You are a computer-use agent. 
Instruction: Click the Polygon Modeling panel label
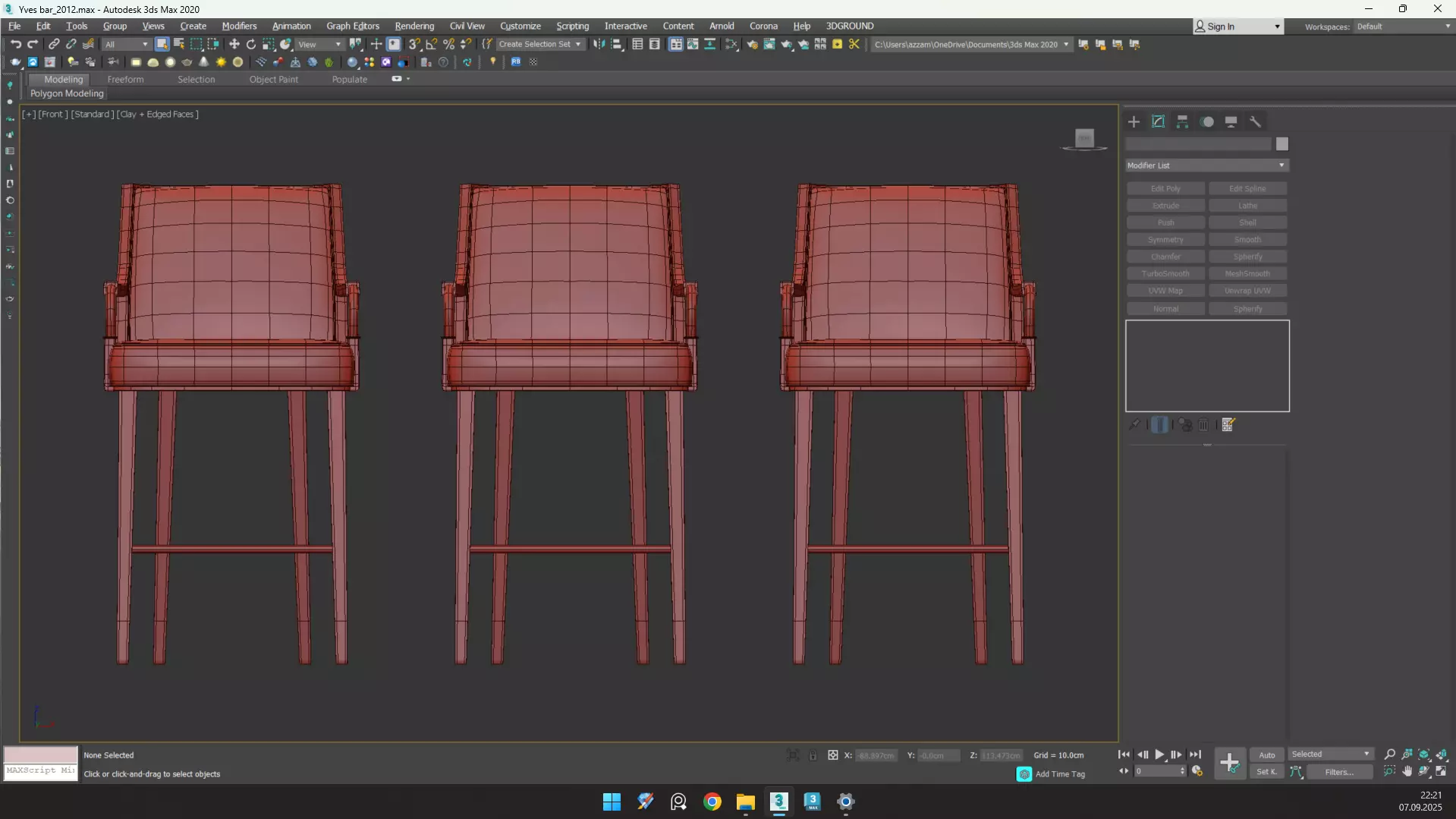[x=67, y=94]
